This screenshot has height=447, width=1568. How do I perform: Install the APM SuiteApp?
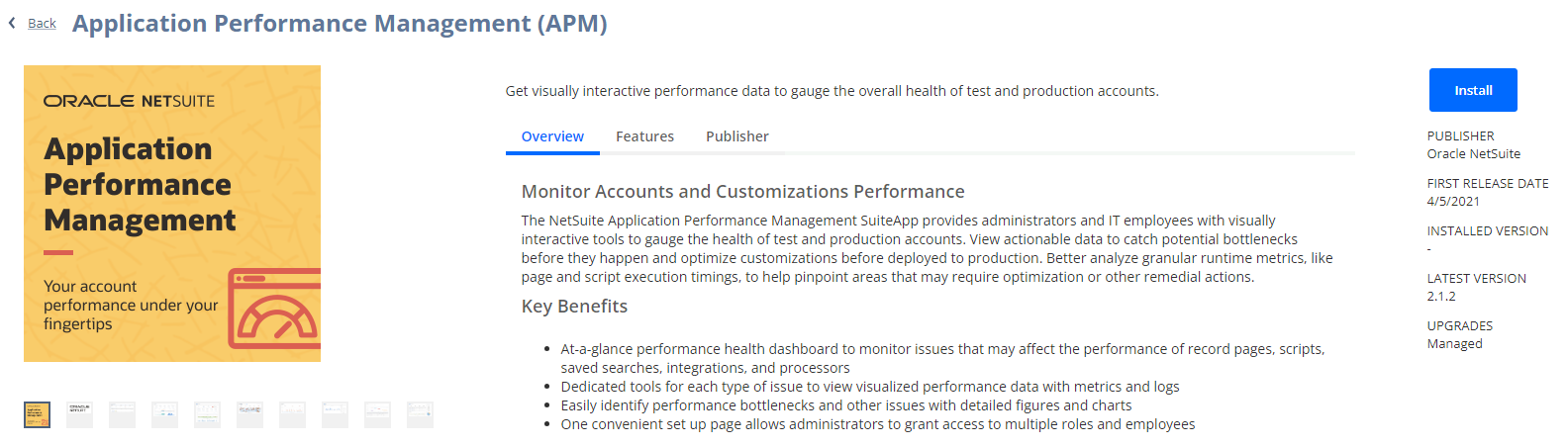[x=1473, y=90]
